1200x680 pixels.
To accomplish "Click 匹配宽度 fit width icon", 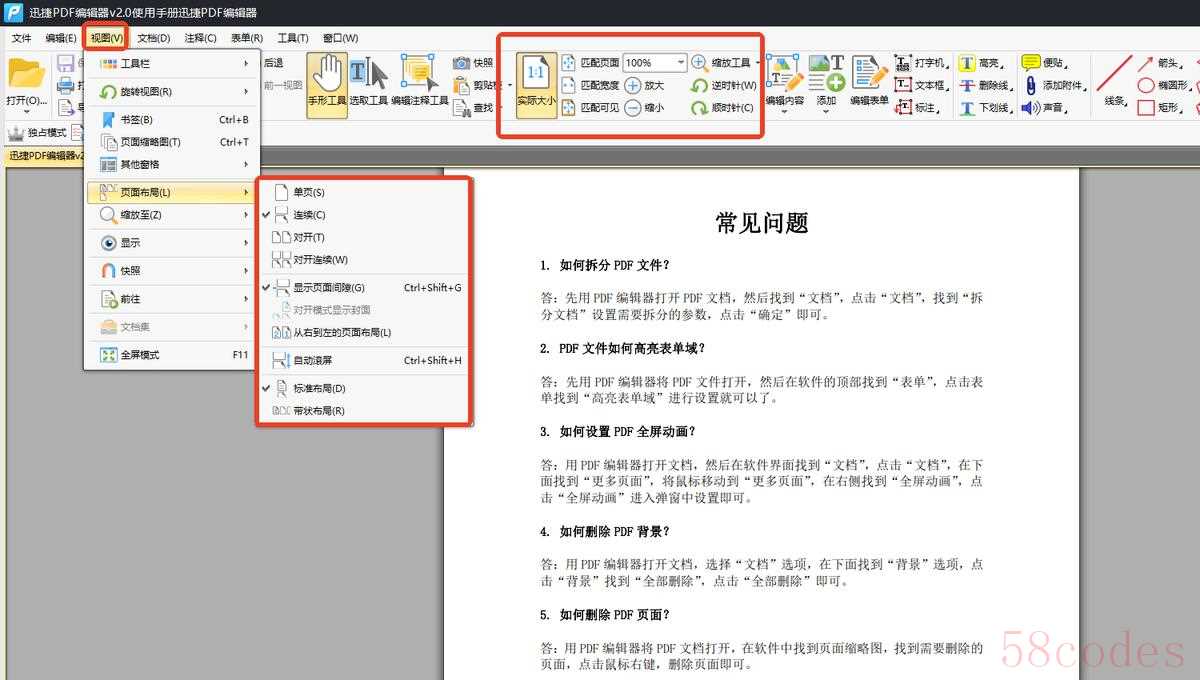I will [x=569, y=85].
